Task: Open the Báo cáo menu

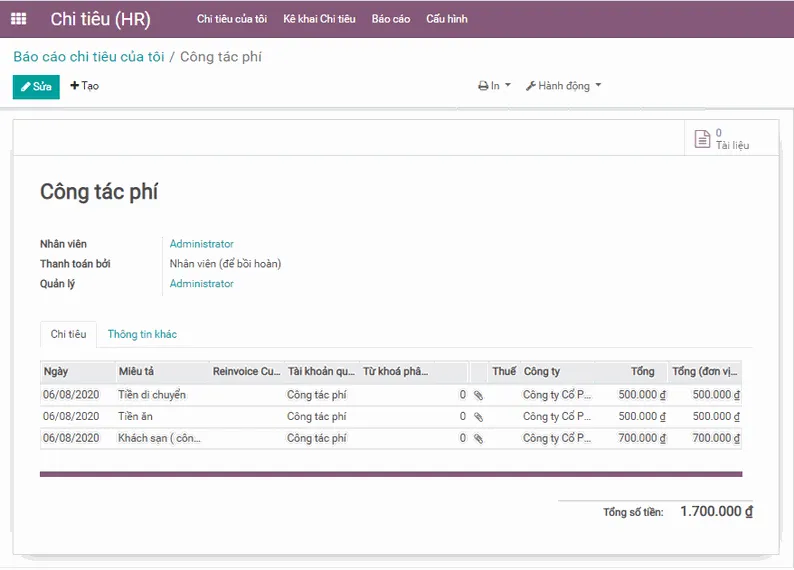Action: [x=391, y=19]
